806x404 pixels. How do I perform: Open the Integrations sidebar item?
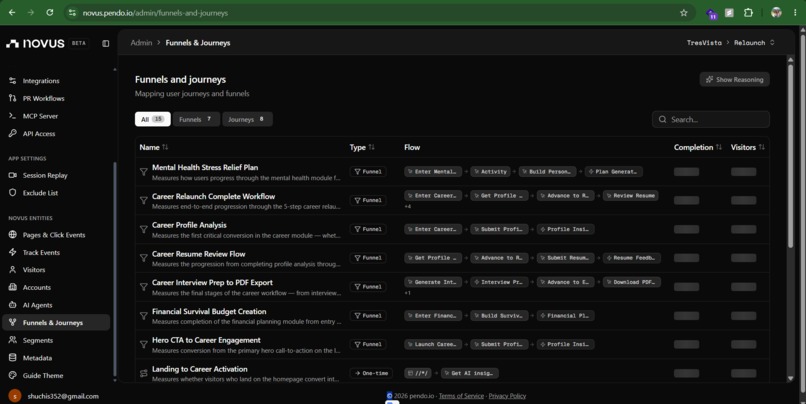(41, 81)
